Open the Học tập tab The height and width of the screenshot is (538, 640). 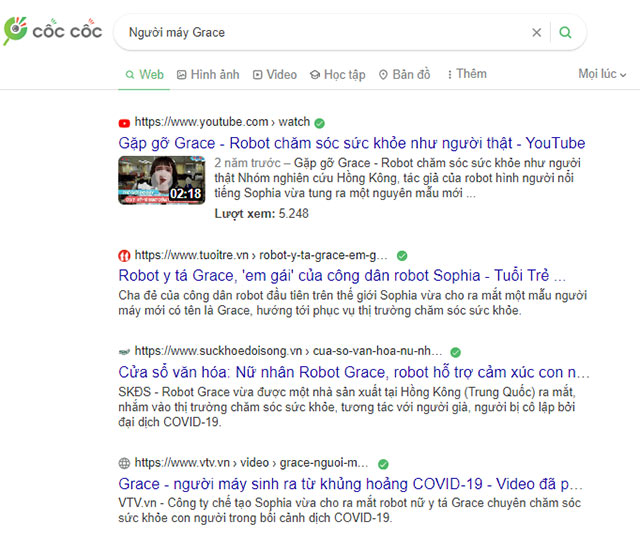point(338,75)
